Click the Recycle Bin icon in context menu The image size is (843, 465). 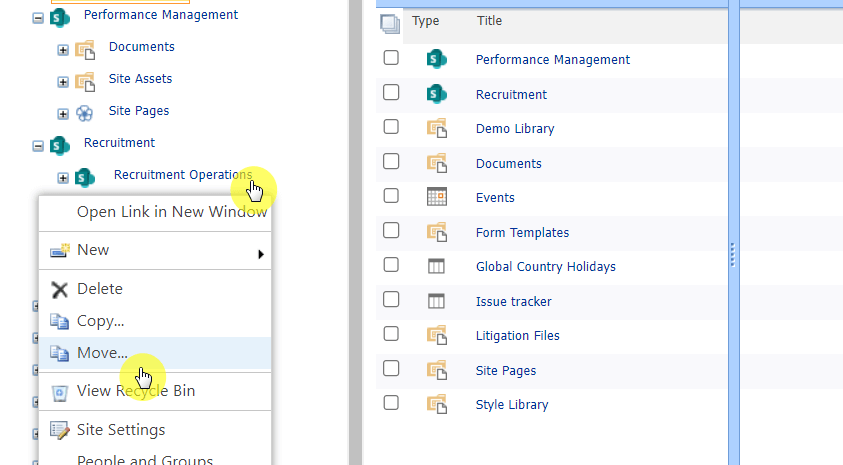click(x=59, y=393)
